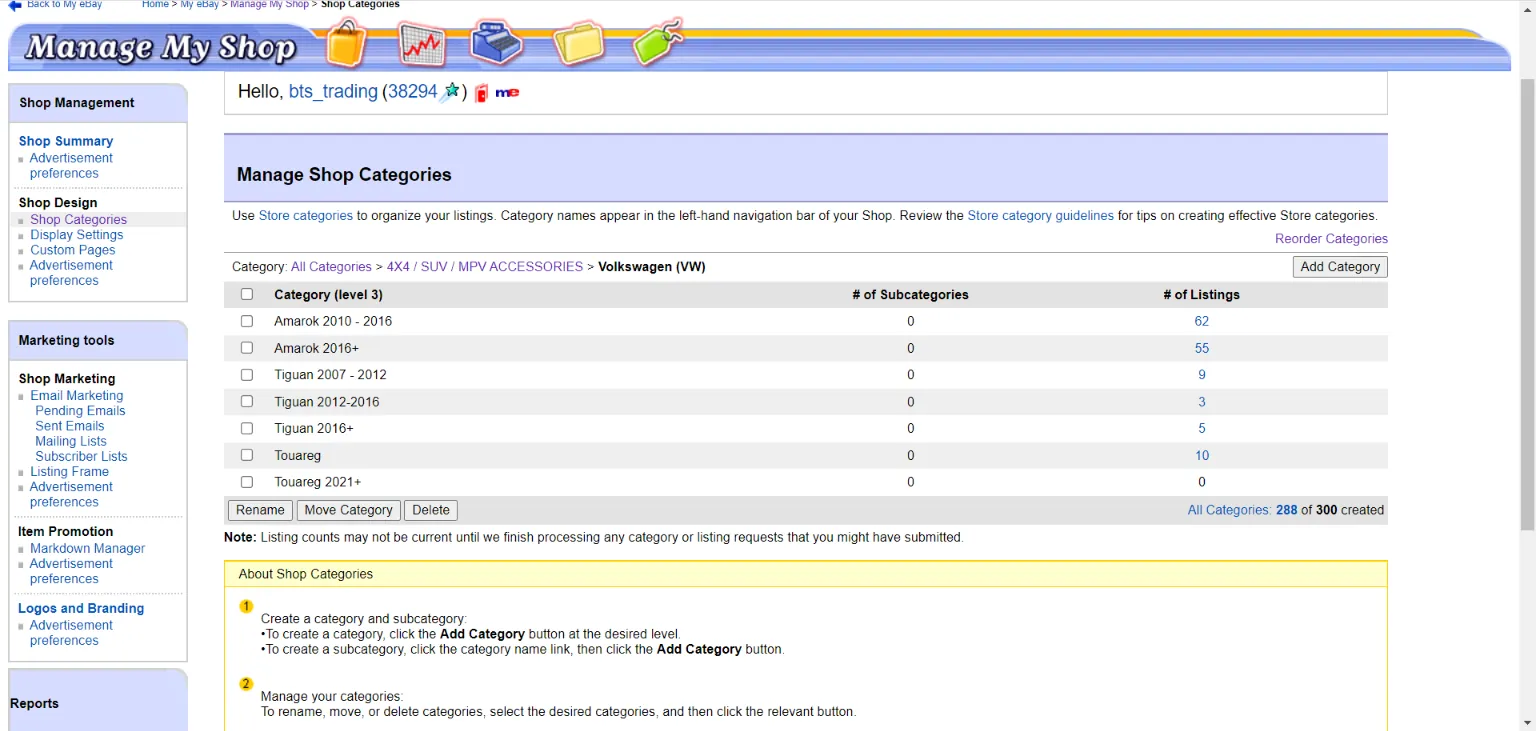Open Store category guidelines link

1040,215
